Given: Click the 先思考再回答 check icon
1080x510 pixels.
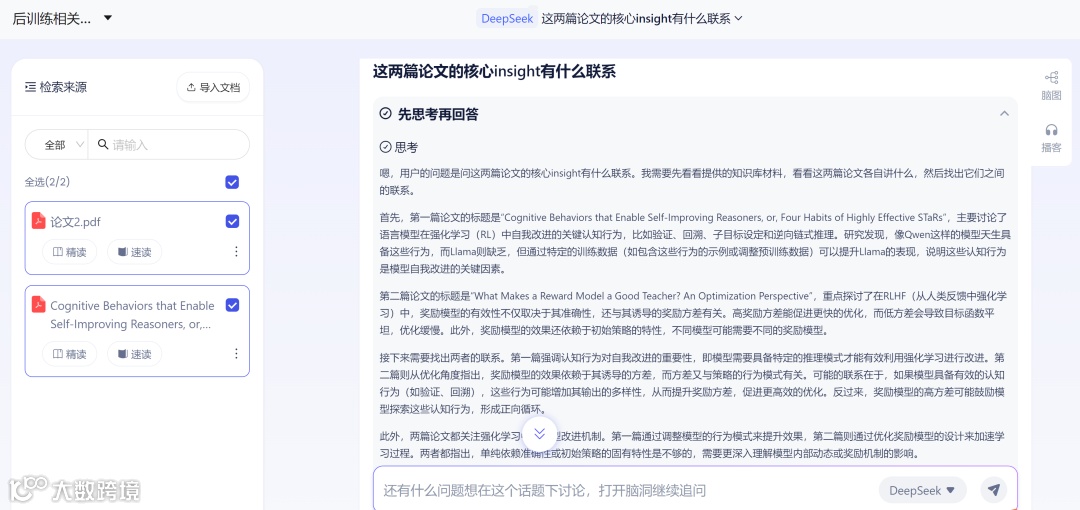Looking at the screenshot, I should (x=386, y=114).
